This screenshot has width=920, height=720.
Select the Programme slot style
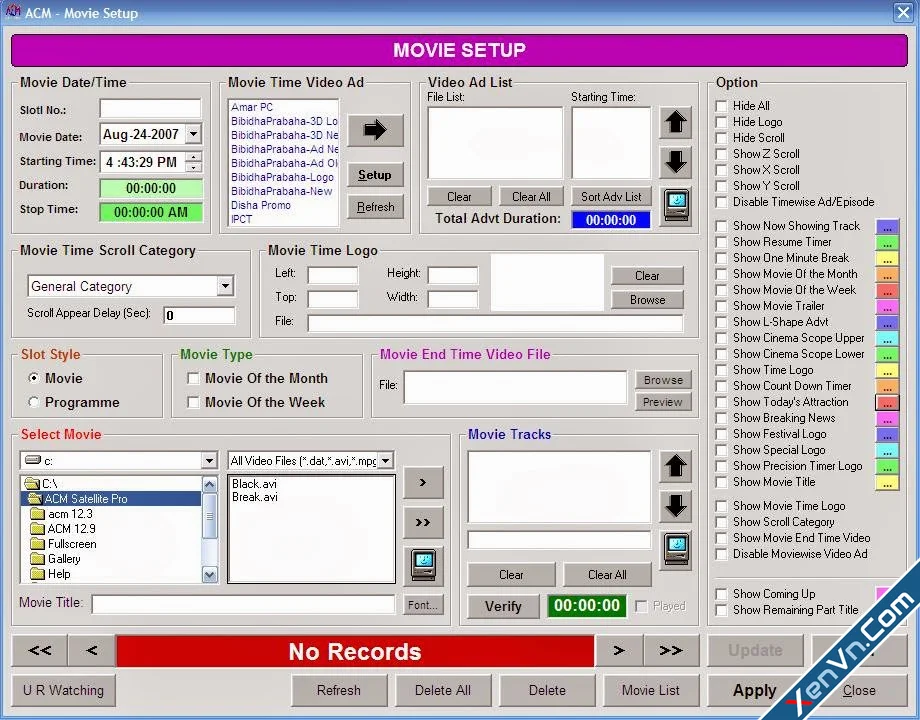35,403
